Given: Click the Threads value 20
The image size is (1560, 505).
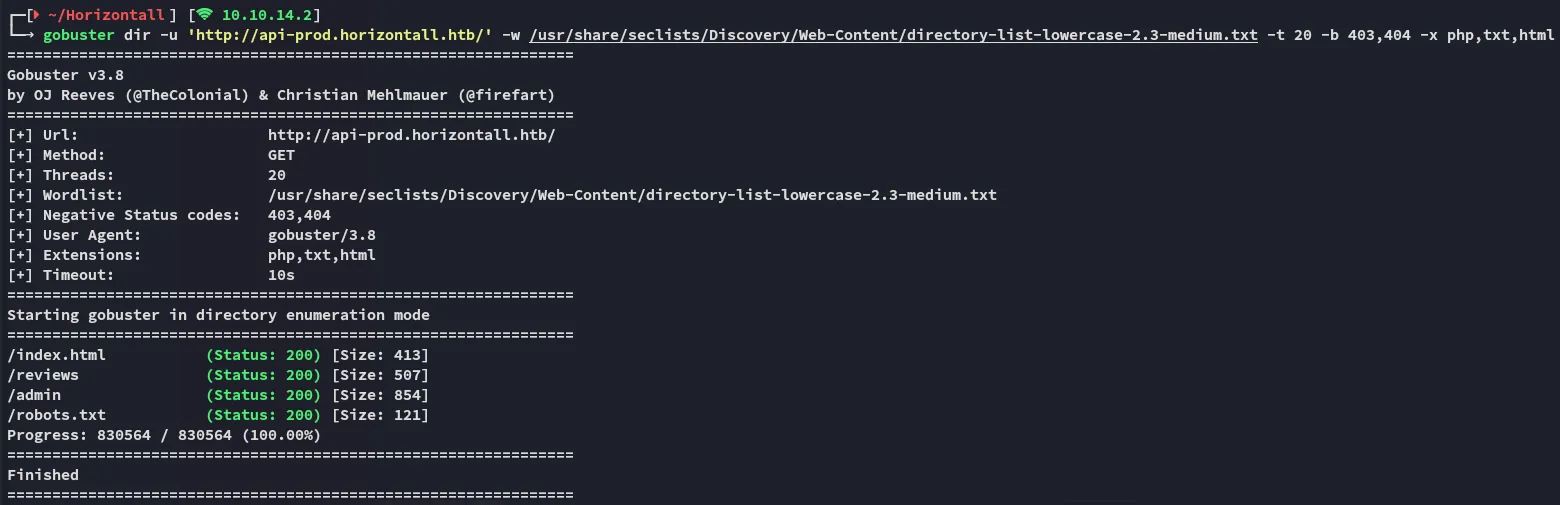Looking at the screenshot, I should [x=277, y=175].
